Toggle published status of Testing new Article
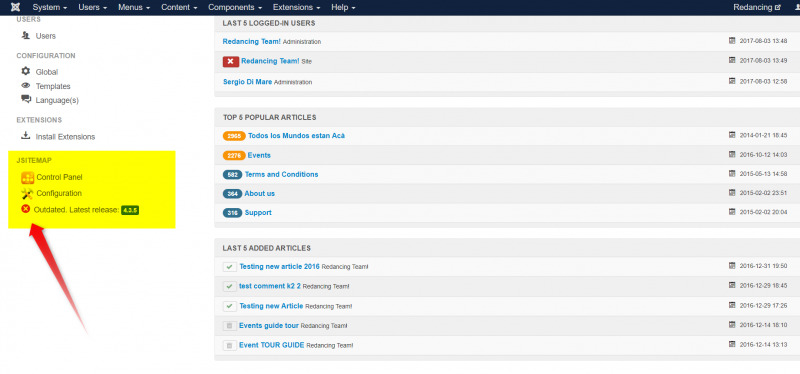The width and height of the screenshot is (800, 374). tap(230, 306)
